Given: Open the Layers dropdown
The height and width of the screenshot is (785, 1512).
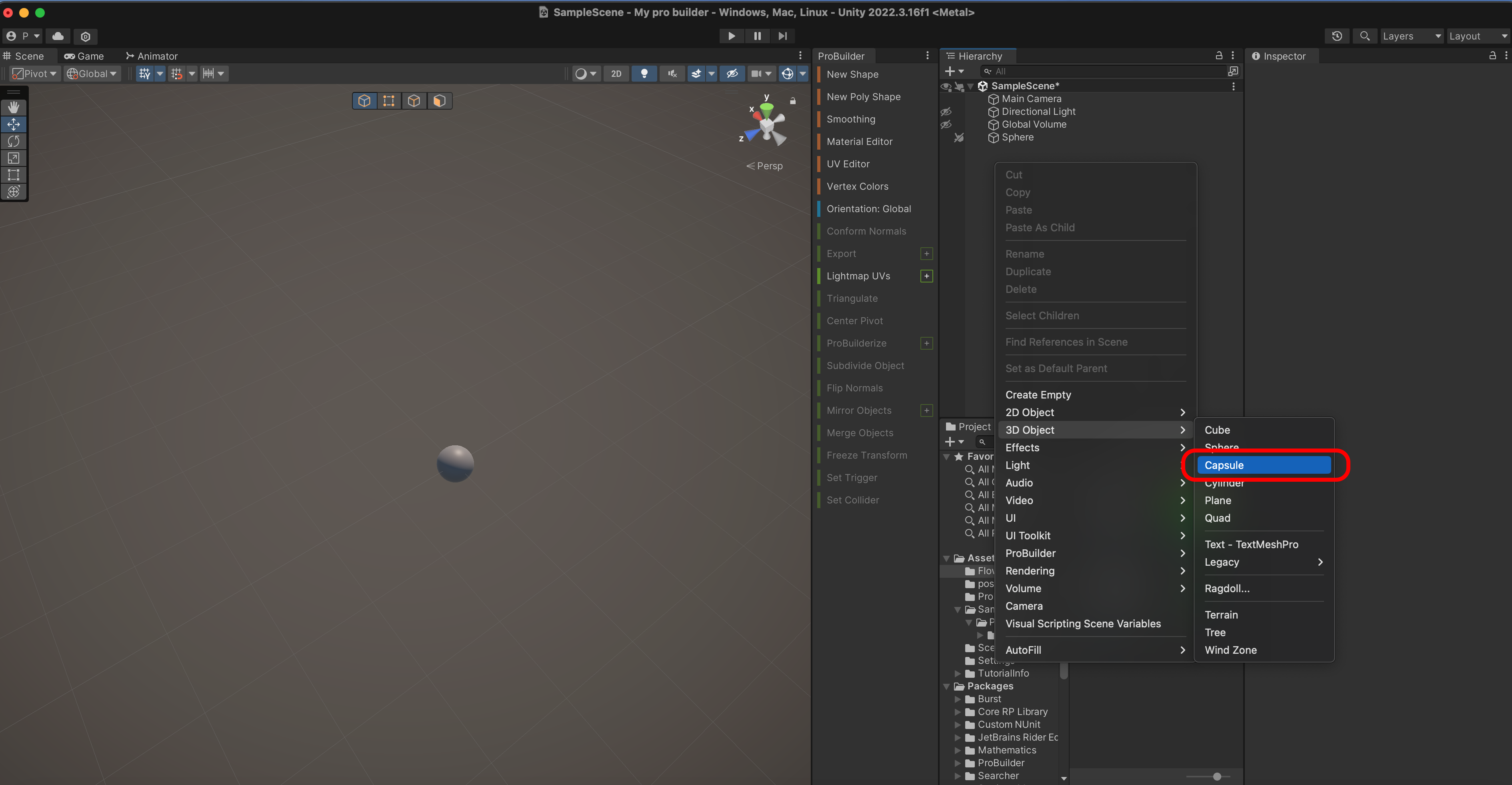Looking at the screenshot, I should [1411, 36].
